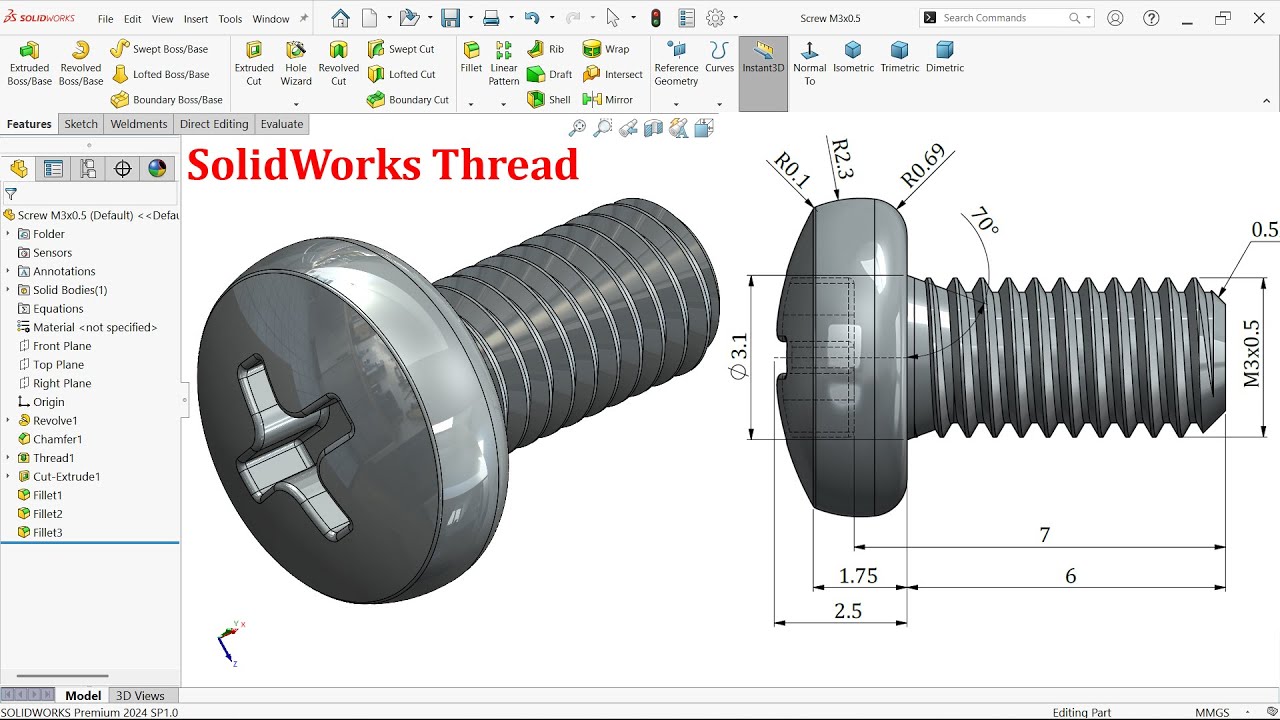
Task: Choose Boundary Boss/Base feature
Action: click(x=166, y=99)
